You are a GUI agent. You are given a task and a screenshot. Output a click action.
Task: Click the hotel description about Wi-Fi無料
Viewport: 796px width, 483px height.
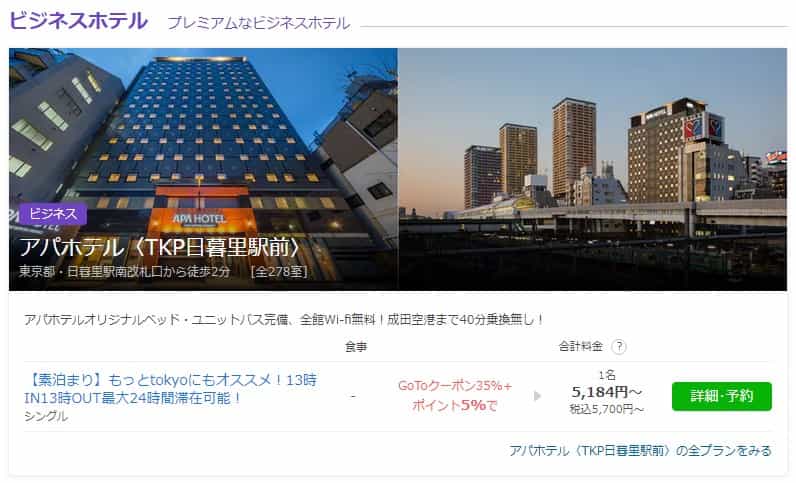point(284,319)
